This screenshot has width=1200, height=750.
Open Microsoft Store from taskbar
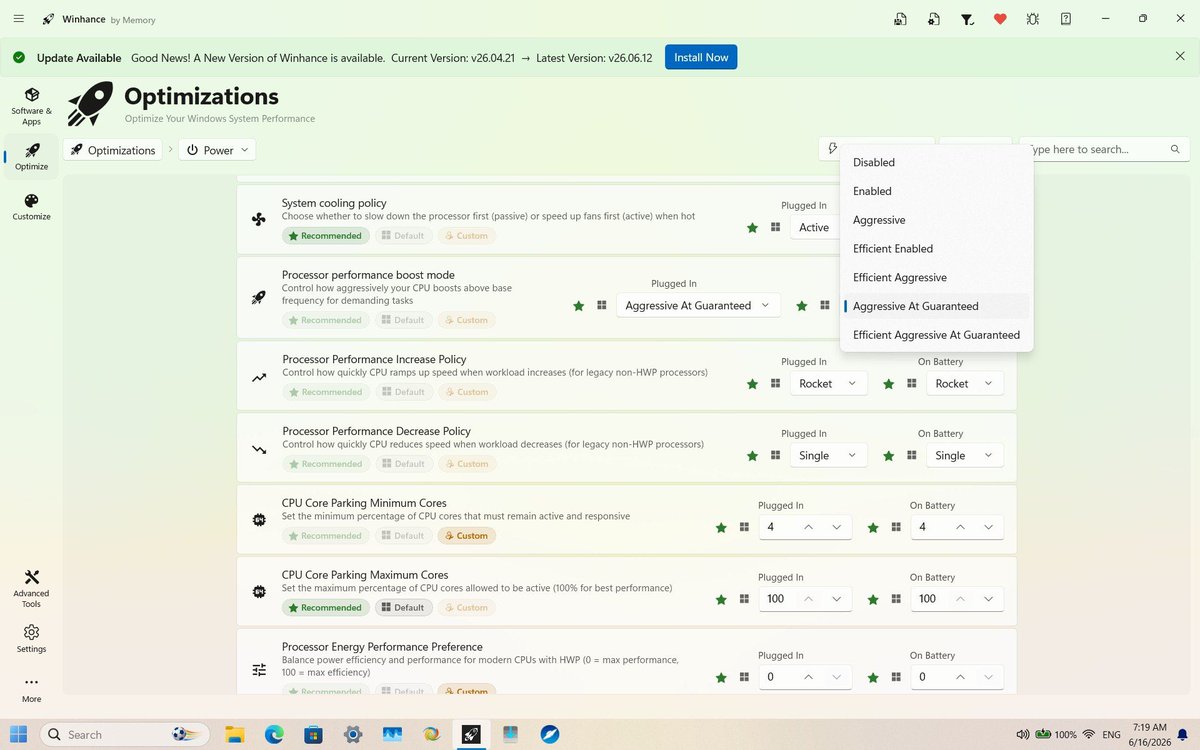click(313, 734)
